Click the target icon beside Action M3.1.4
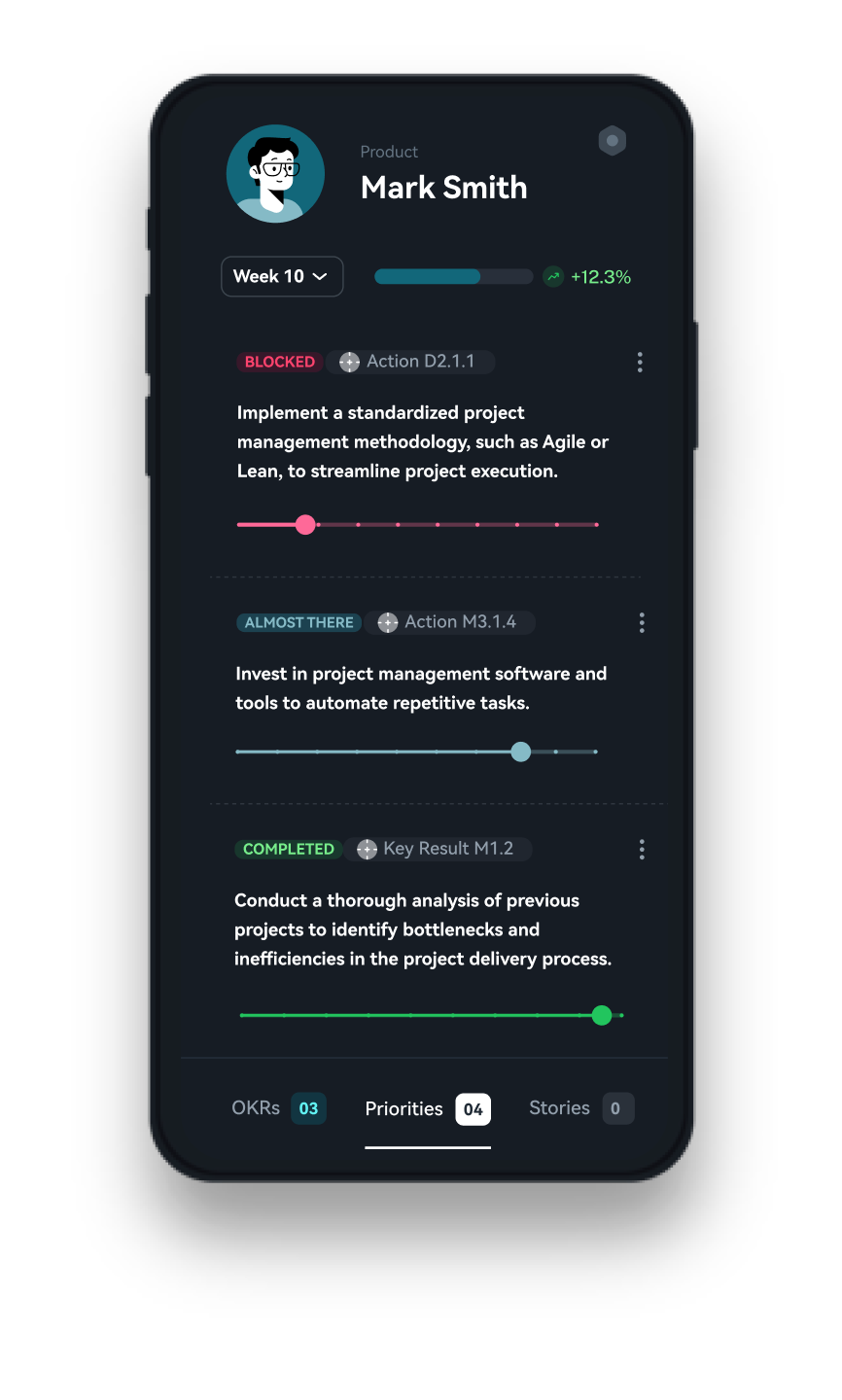 click(x=388, y=623)
